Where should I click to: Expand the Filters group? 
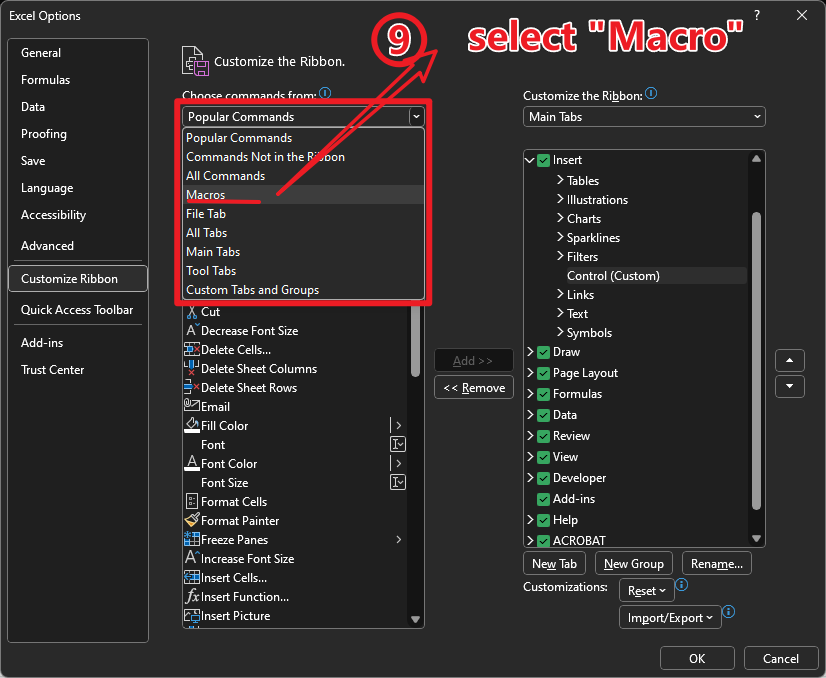560,256
